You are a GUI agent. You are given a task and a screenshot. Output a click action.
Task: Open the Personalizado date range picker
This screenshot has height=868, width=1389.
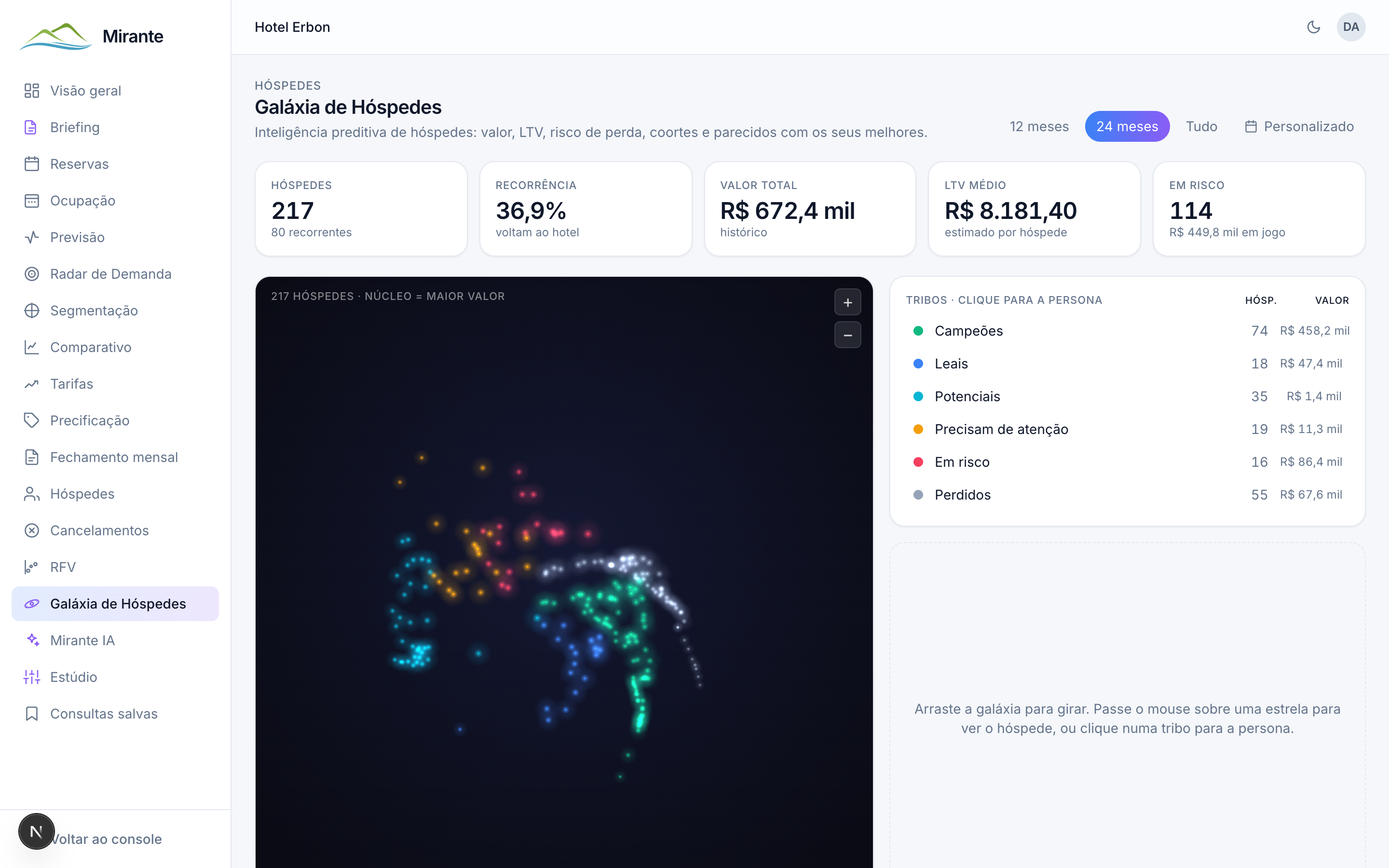(x=1299, y=126)
